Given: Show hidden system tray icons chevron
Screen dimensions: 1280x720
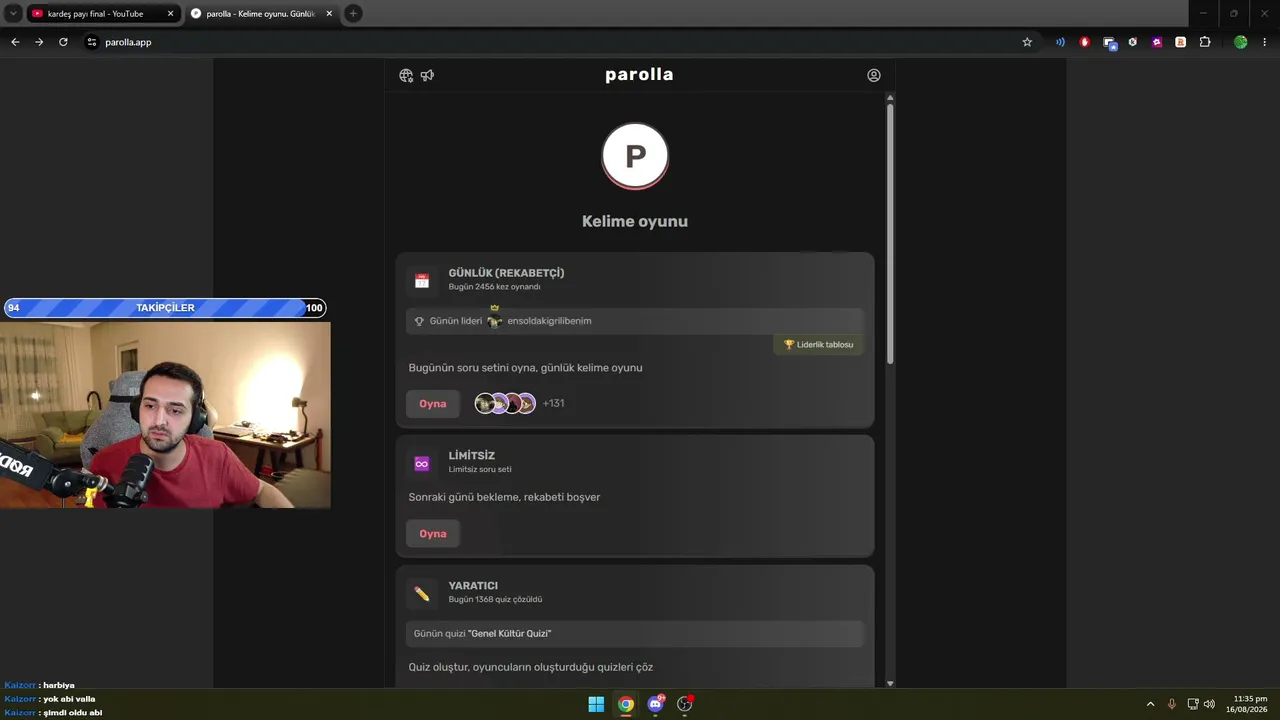Looking at the screenshot, I should click(x=1150, y=704).
